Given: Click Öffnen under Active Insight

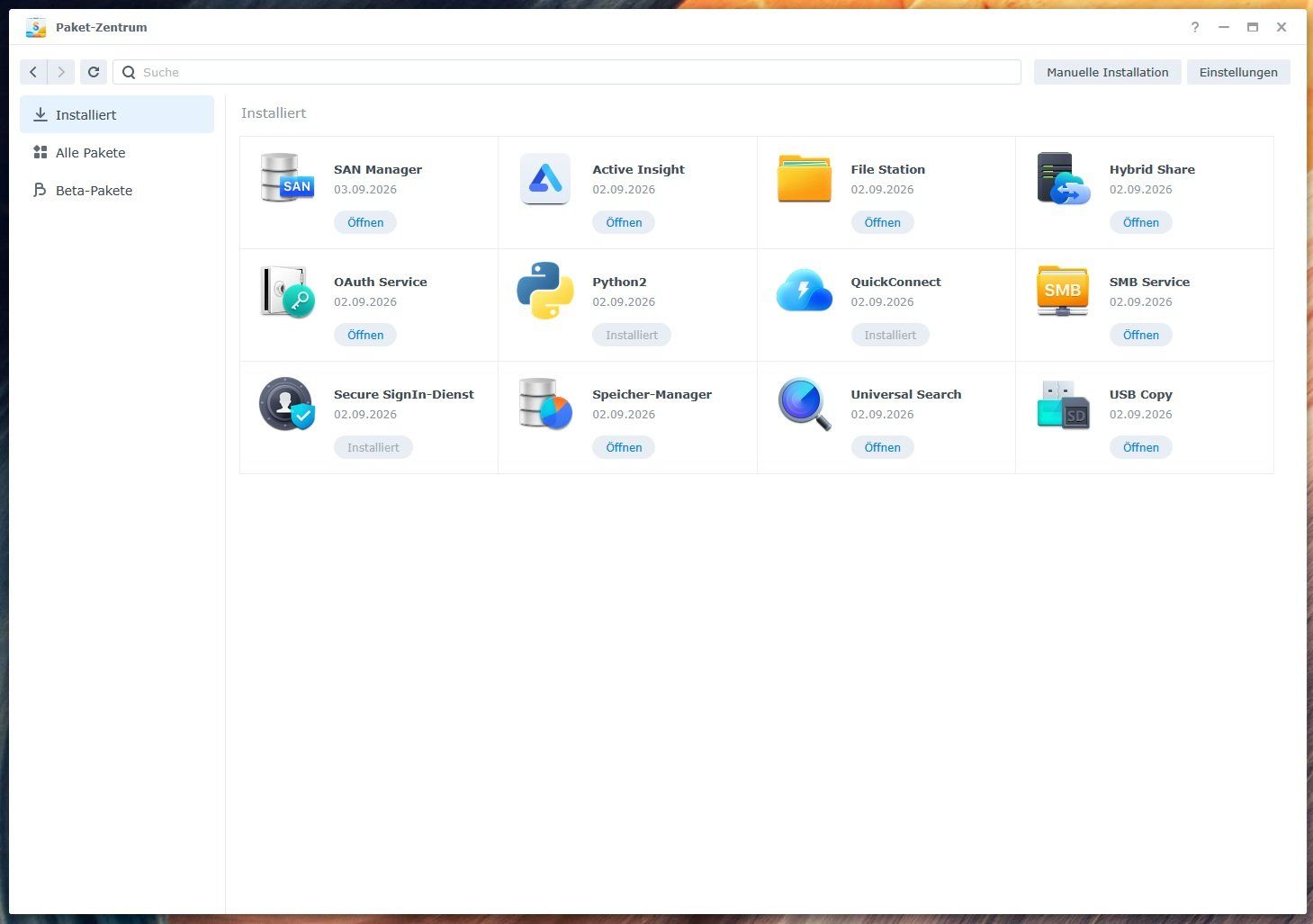Looking at the screenshot, I should (624, 222).
